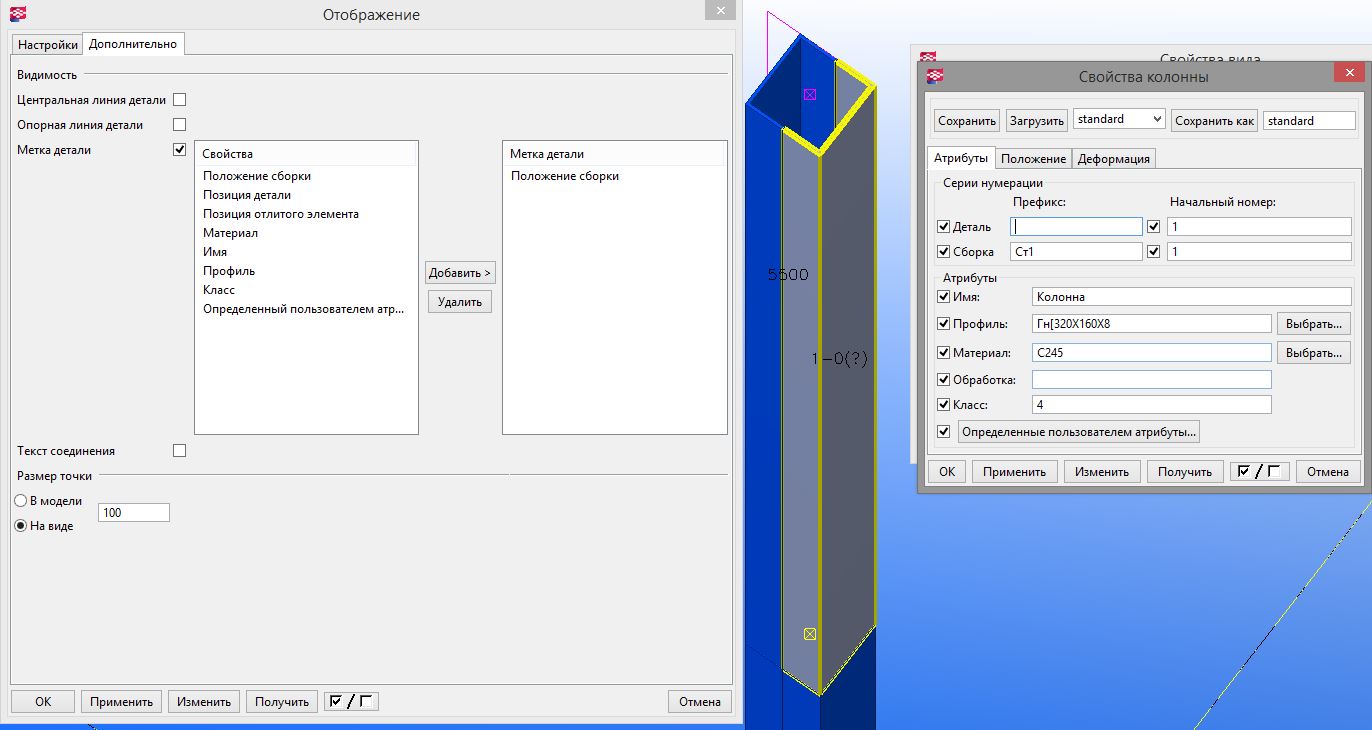Open the standard preset dropdown
This screenshot has width=1372, height=730.
click(1119, 119)
